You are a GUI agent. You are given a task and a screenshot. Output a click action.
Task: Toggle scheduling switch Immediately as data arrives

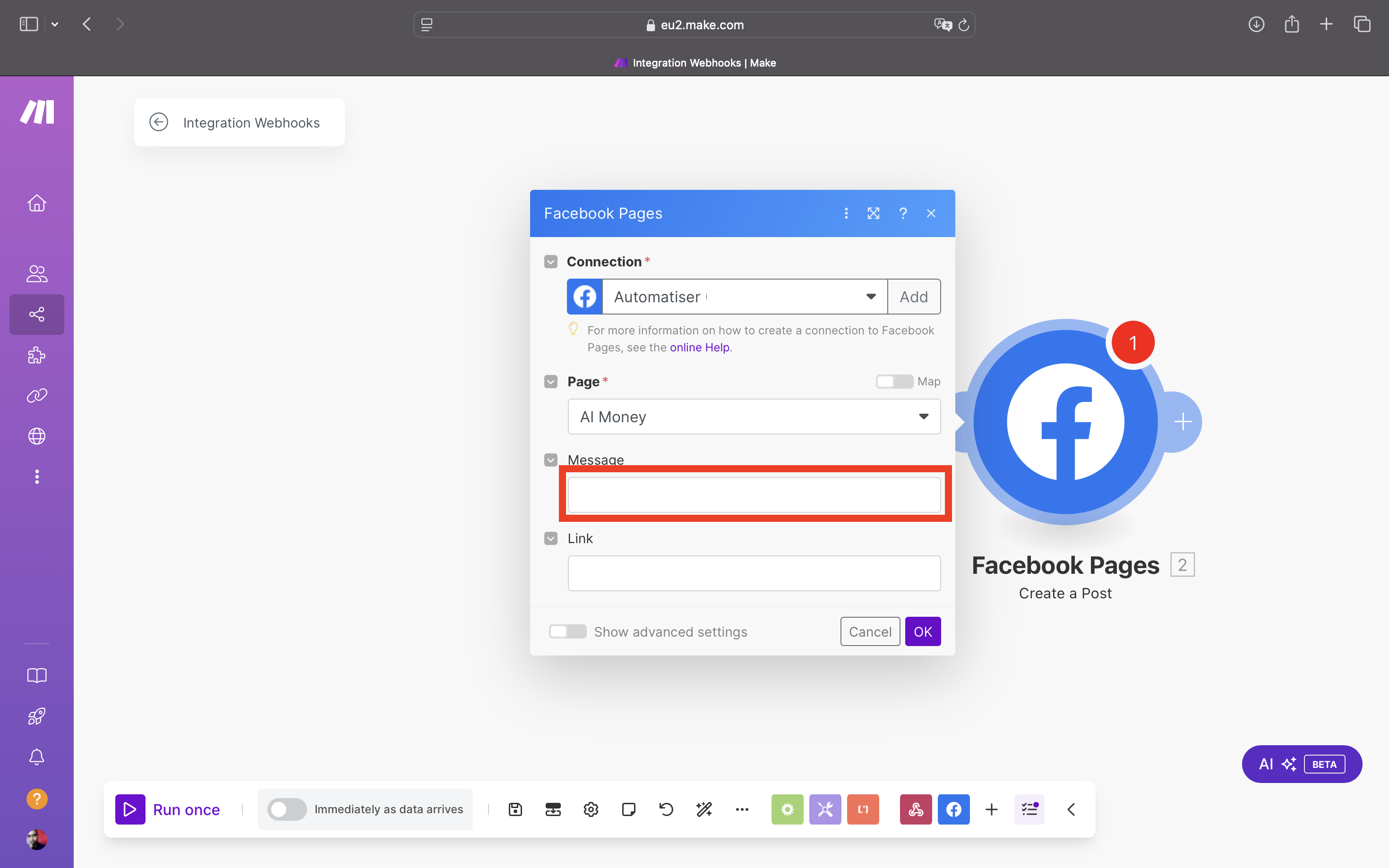[x=287, y=809]
